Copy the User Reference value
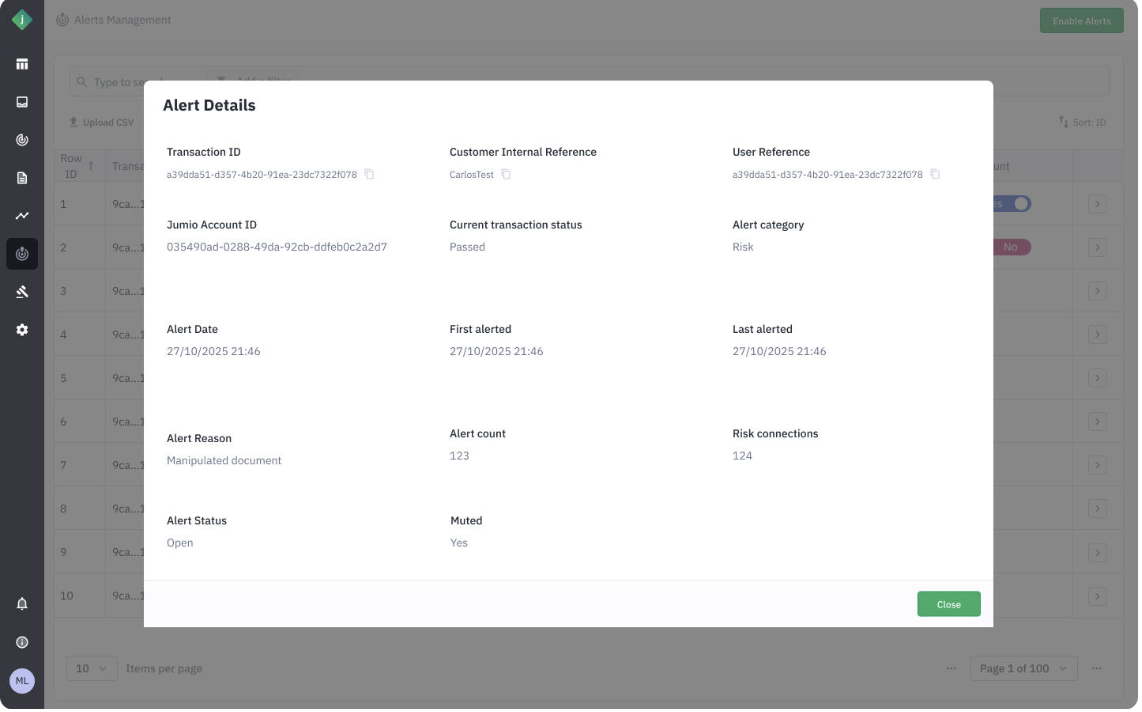1142x712 pixels. [935, 175]
